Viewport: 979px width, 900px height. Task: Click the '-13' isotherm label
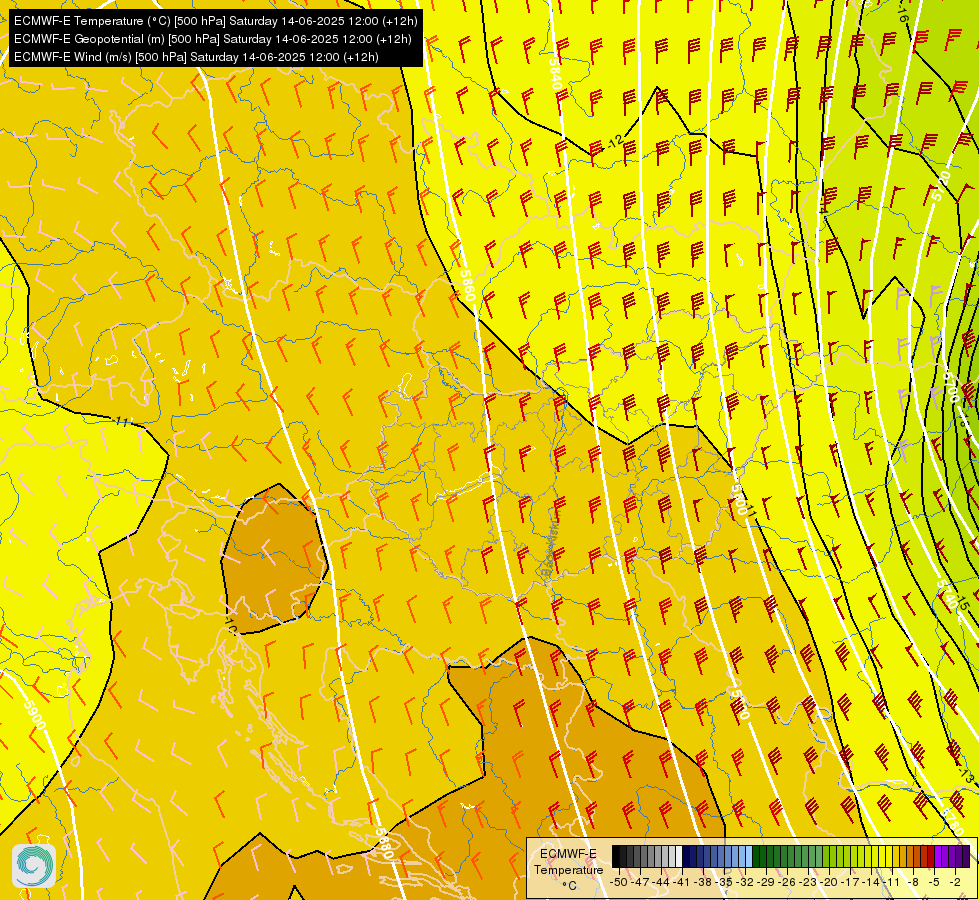click(x=966, y=776)
